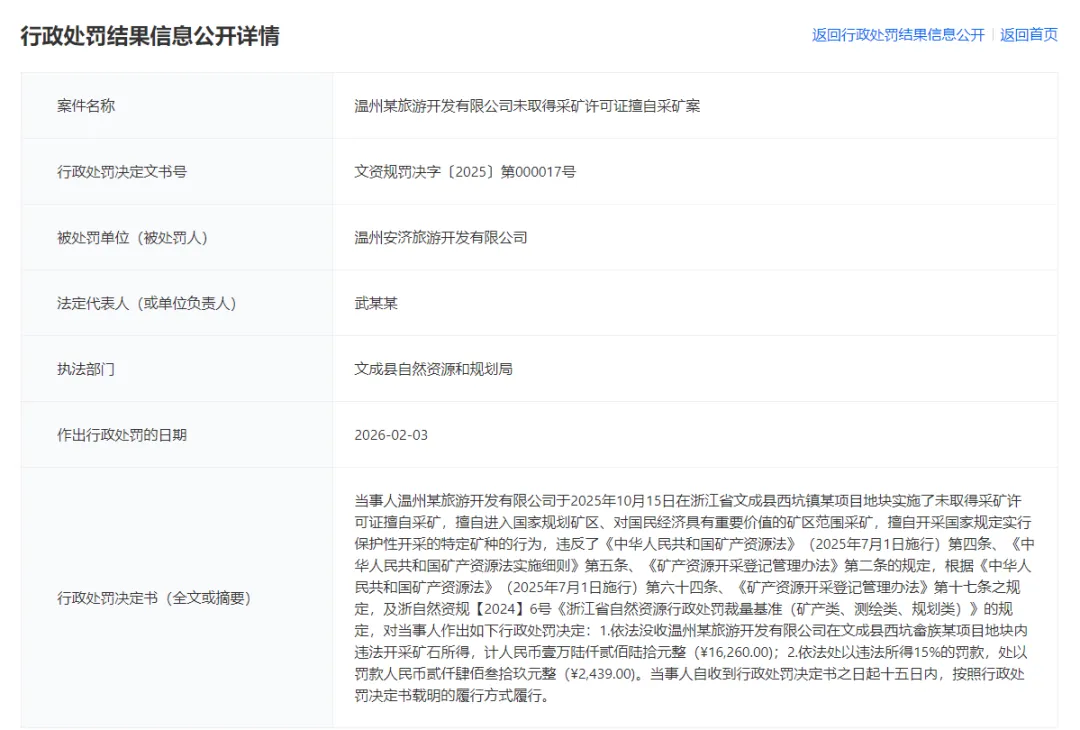This screenshot has width=1080, height=730.
Task: Select the company name 温州安济旅游开发有限公司
Action: pos(440,237)
